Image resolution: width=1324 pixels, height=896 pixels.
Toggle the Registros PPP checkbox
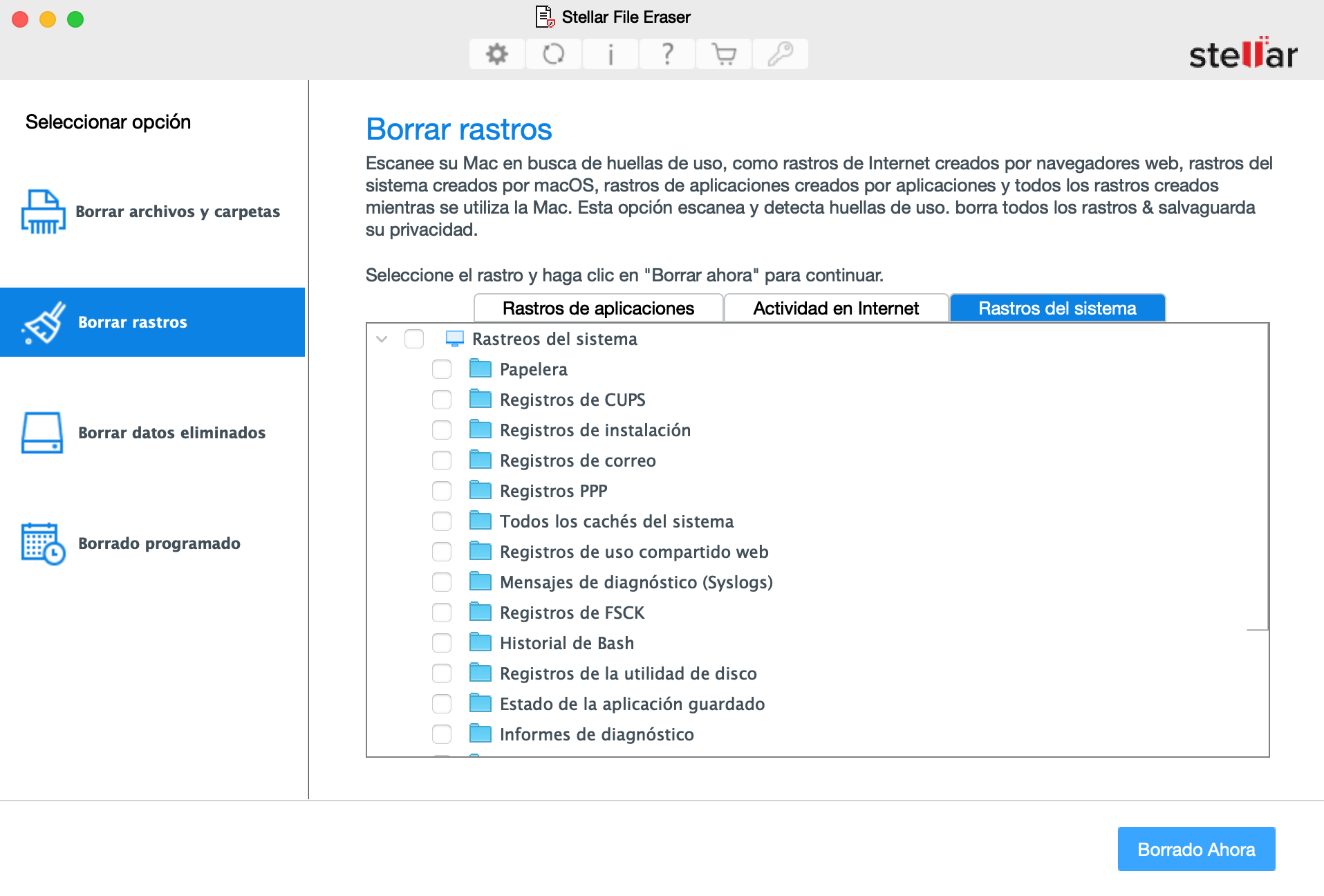442,491
